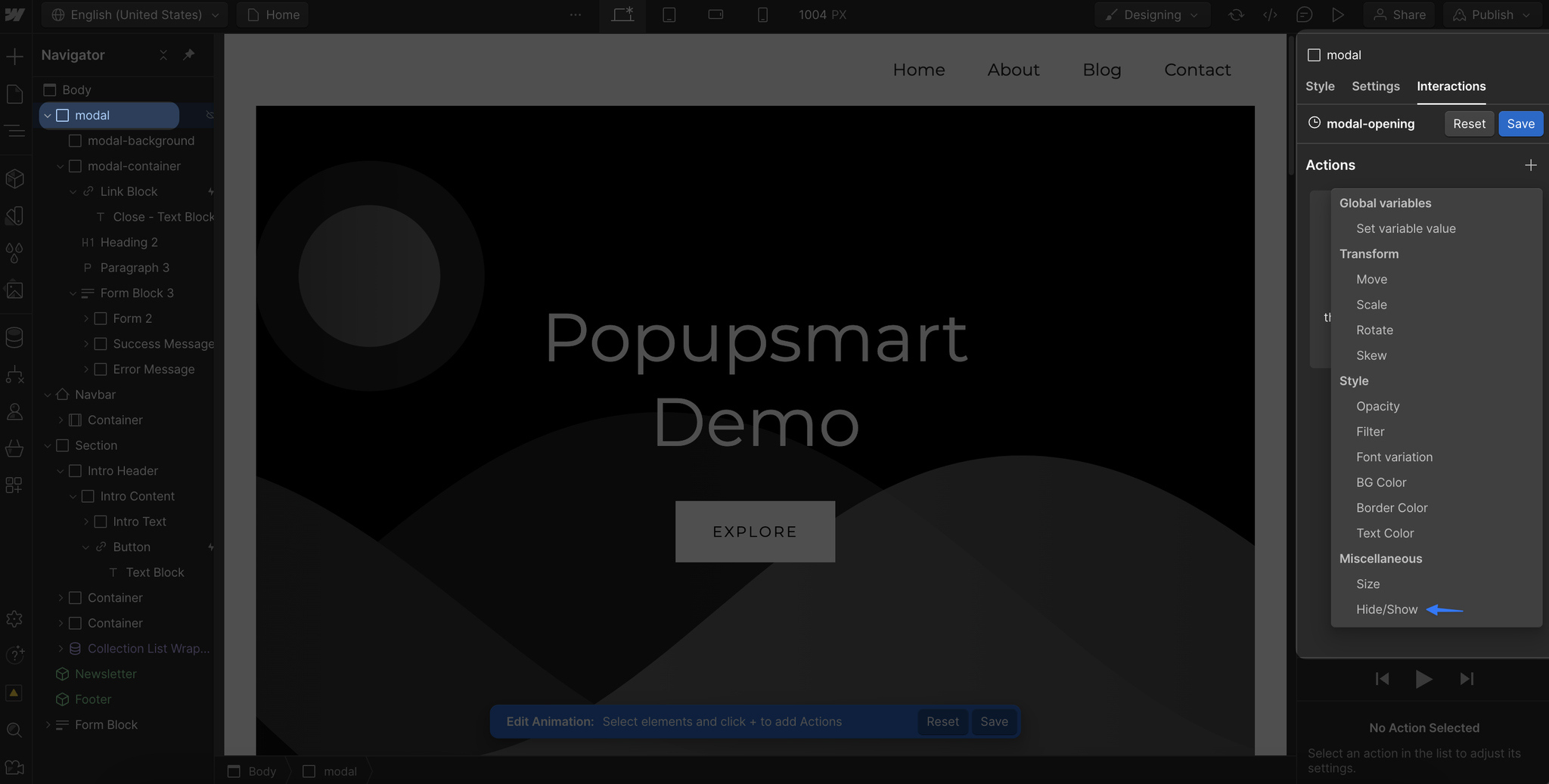Click the Contact link in navbar
The height and width of the screenshot is (784, 1549).
point(1197,70)
